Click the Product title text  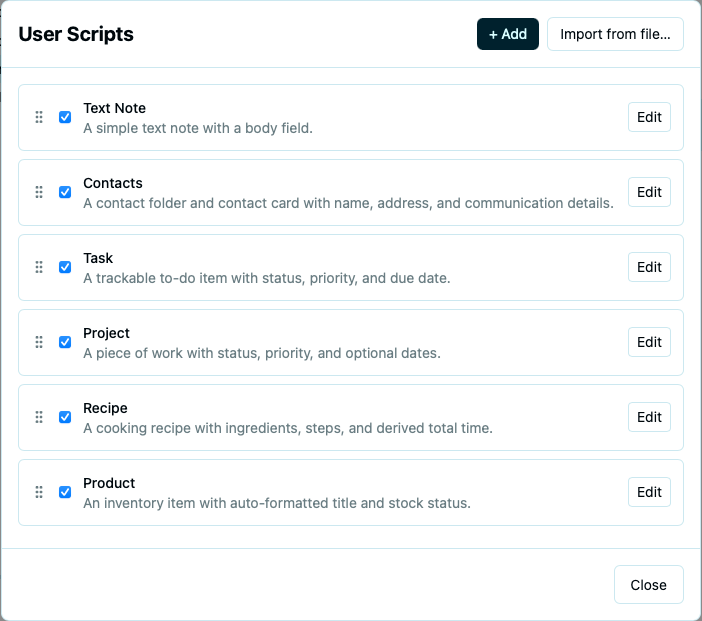click(109, 483)
